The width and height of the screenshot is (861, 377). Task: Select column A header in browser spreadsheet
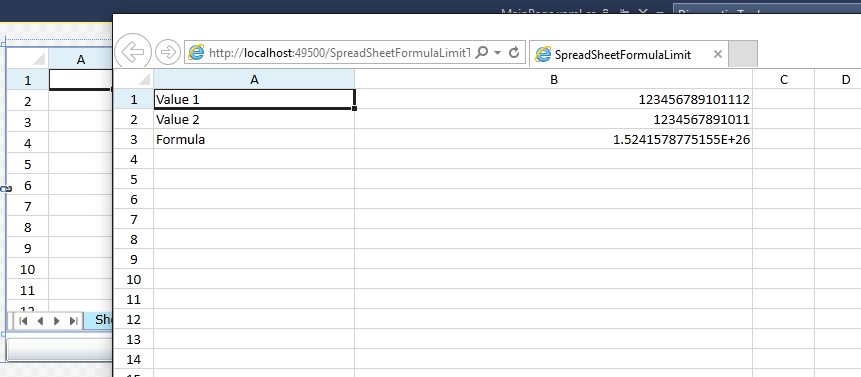pos(254,79)
